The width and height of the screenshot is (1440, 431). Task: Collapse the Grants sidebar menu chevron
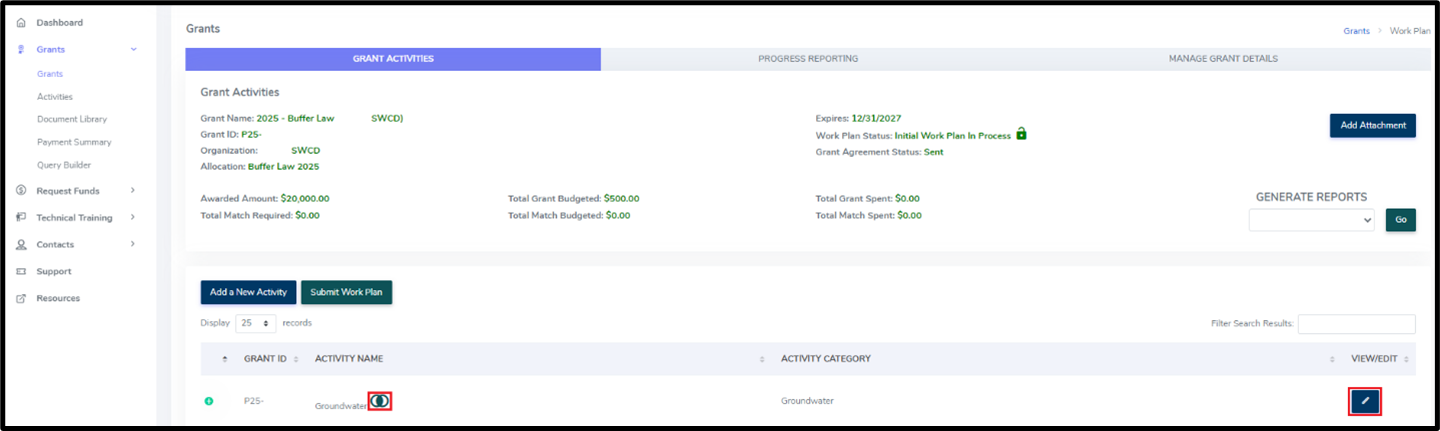pyautogui.click(x=133, y=48)
